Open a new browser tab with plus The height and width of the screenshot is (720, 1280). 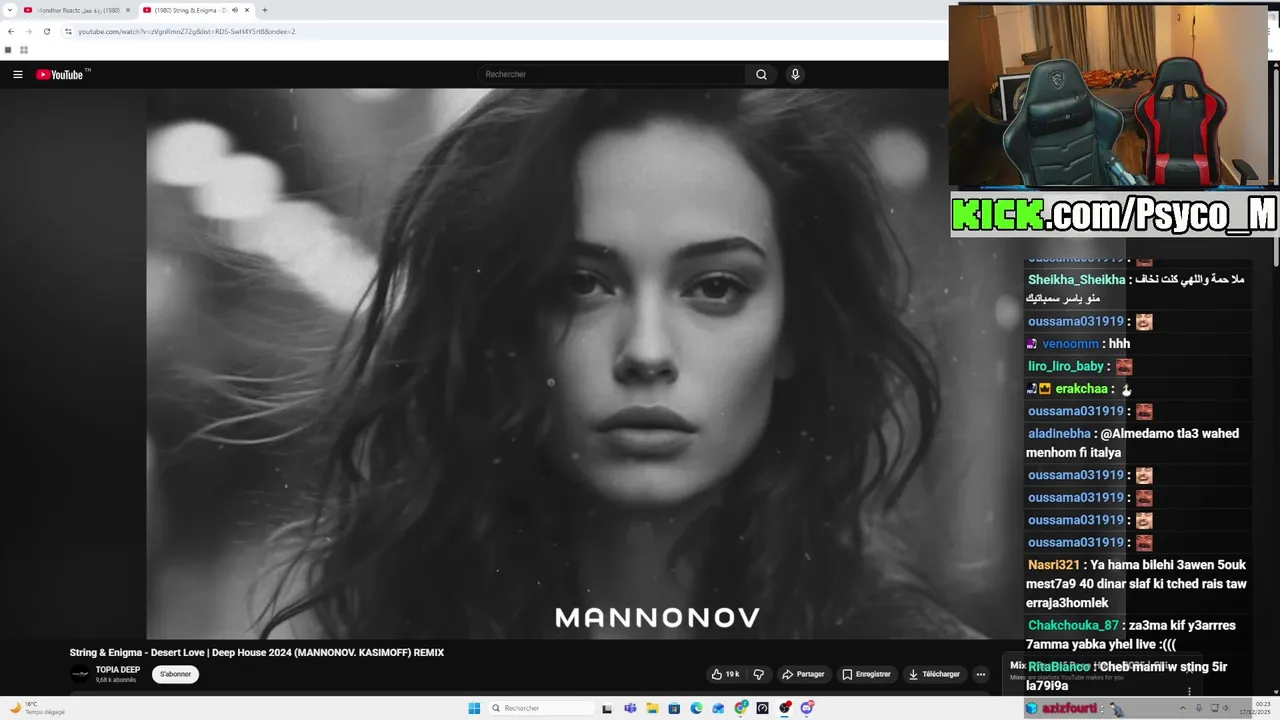click(265, 10)
